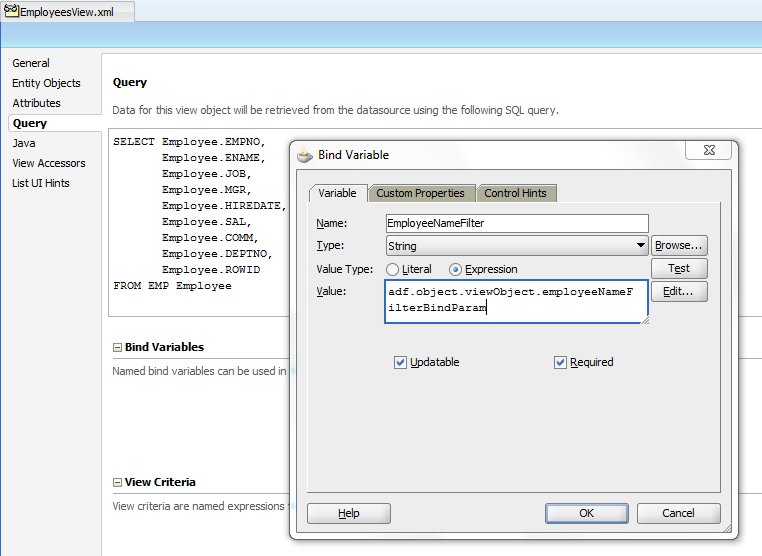The image size is (762, 556).
Task: Select the Expression value type
Action: 456,269
